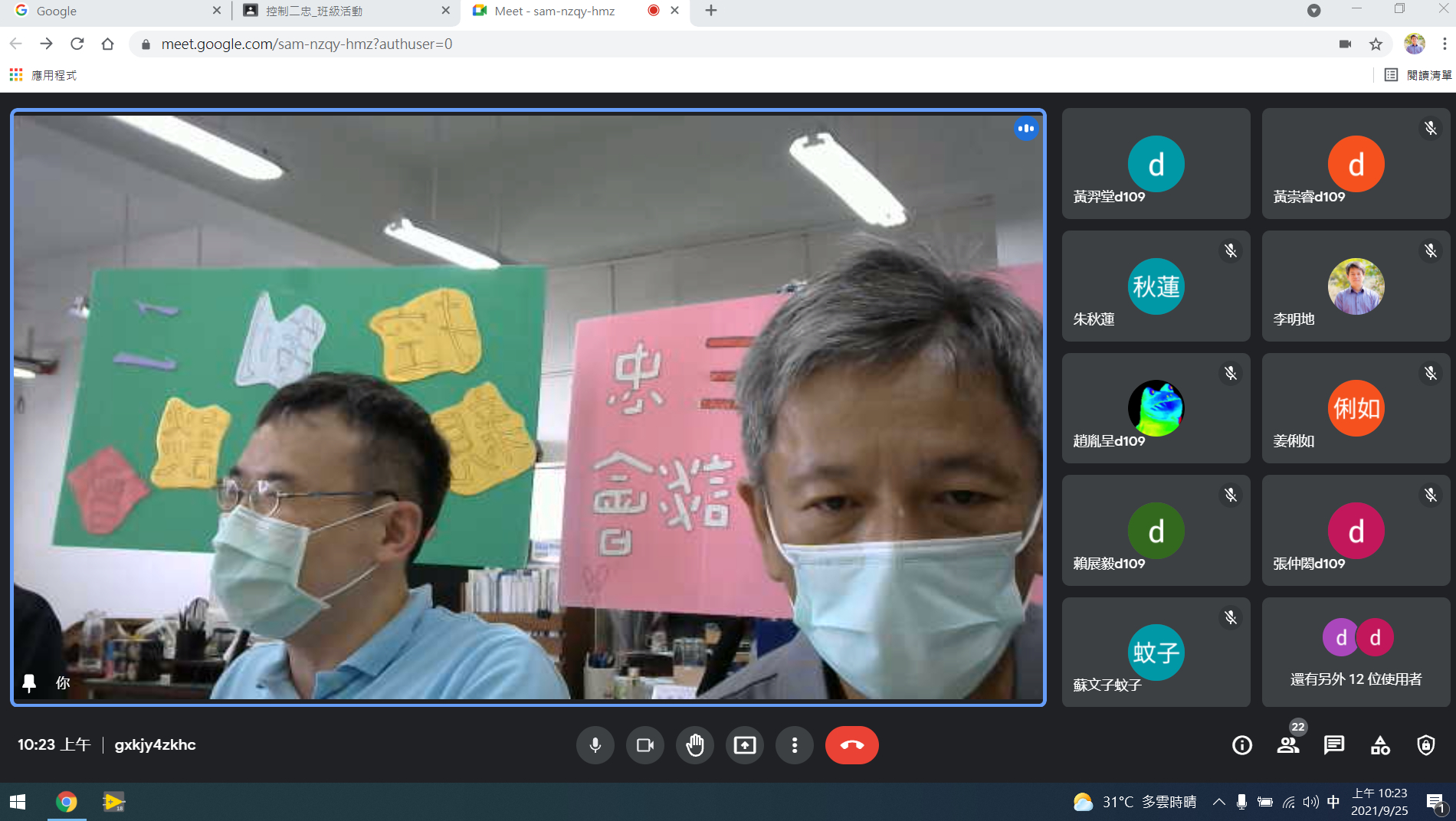Close the Meet tab
This screenshot has width=1456, height=821.
click(x=674, y=11)
